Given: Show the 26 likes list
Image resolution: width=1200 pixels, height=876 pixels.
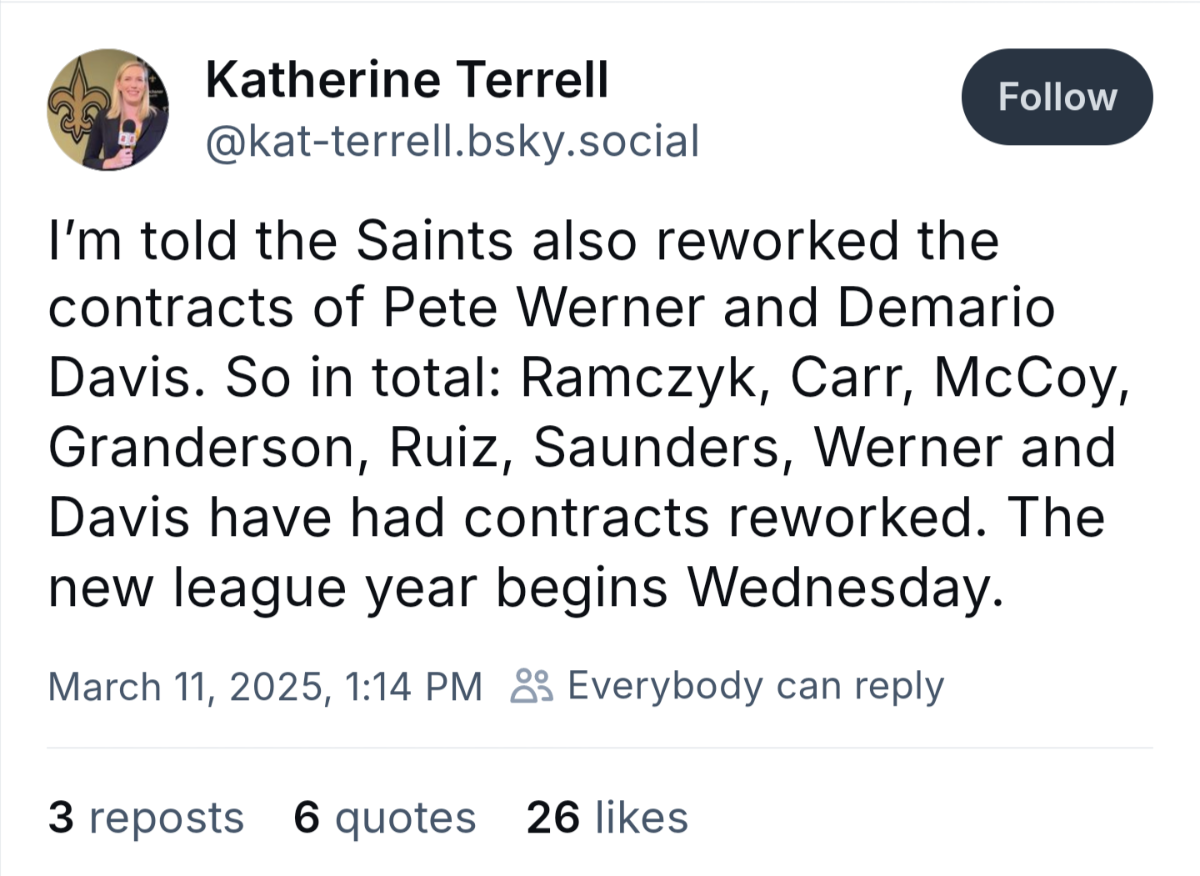Looking at the screenshot, I should (607, 817).
